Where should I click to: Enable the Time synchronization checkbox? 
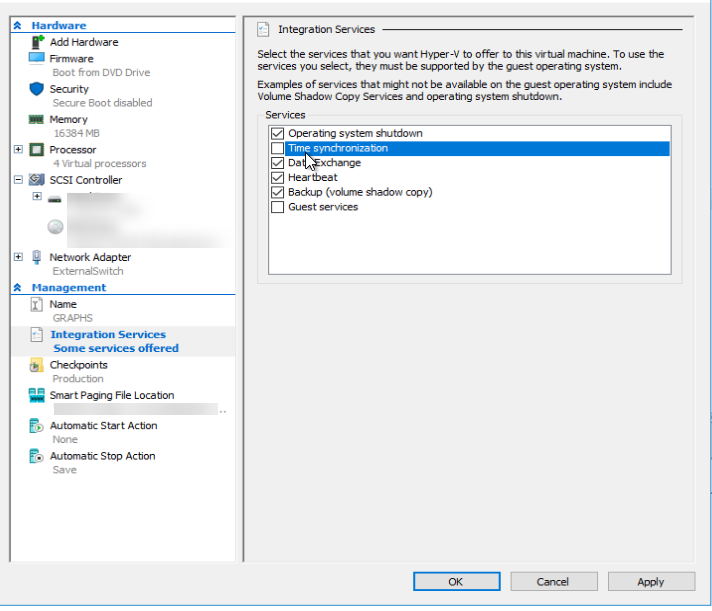point(277,148)
